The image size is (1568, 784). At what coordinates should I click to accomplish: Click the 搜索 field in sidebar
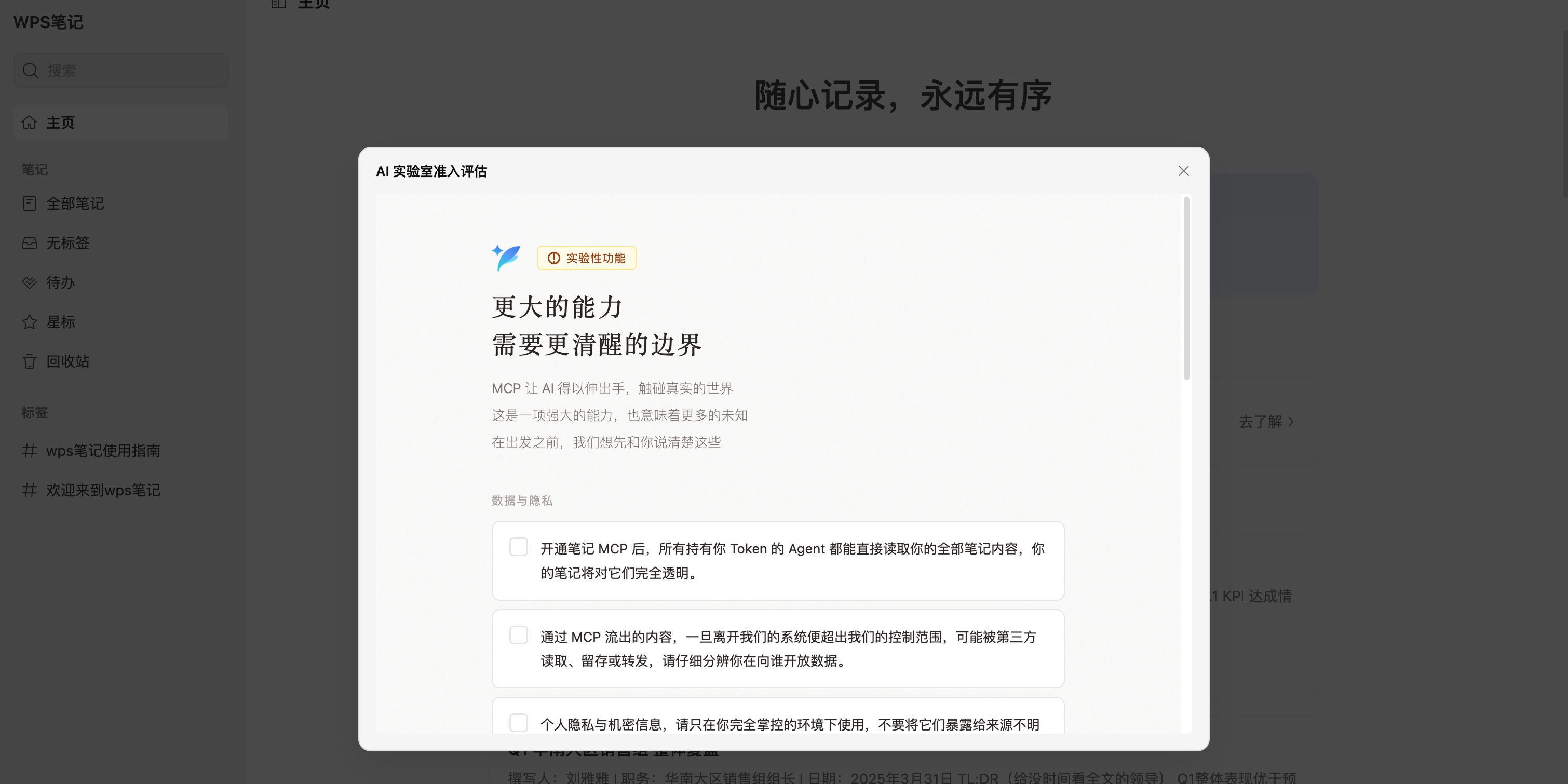120,71
